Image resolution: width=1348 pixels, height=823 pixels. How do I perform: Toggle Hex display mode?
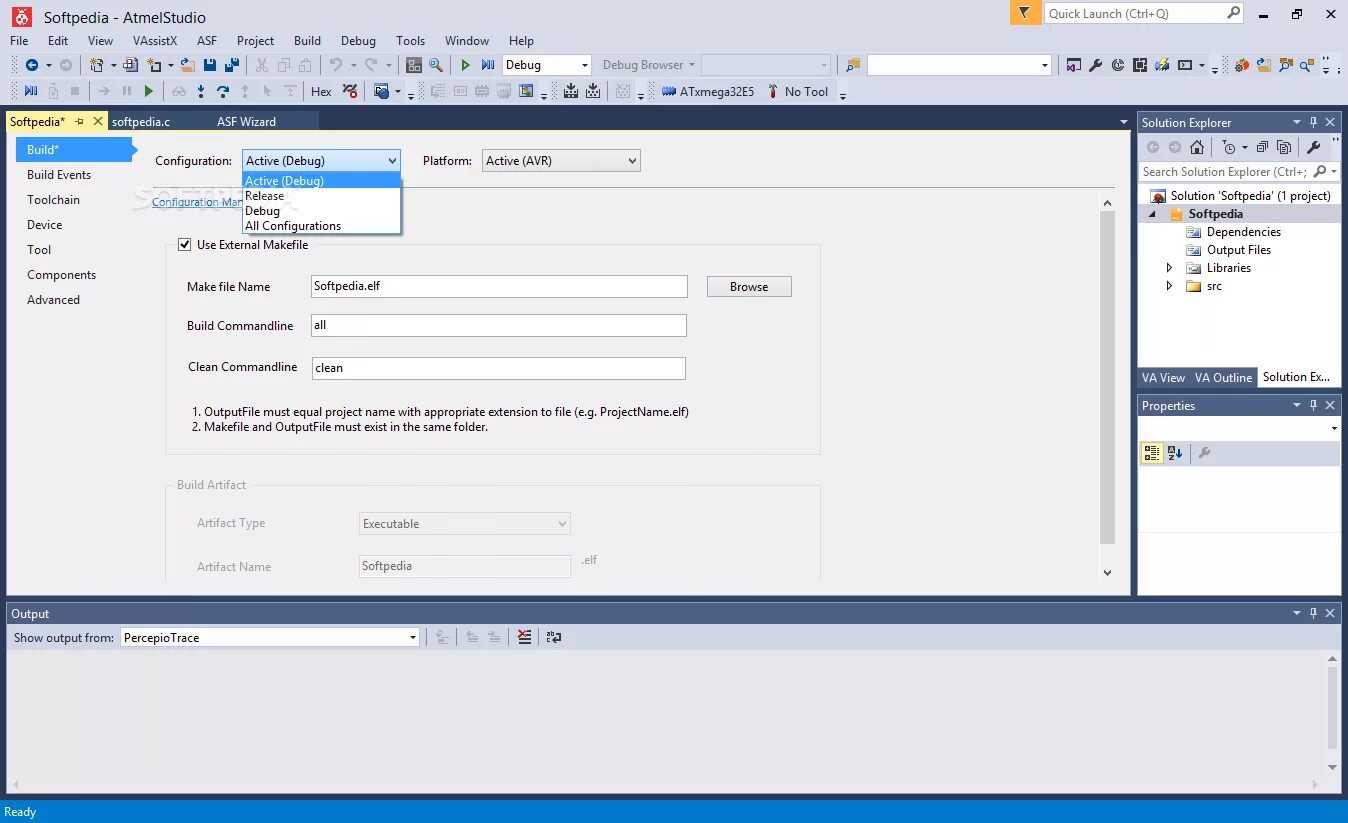click(x=321, y=91)
